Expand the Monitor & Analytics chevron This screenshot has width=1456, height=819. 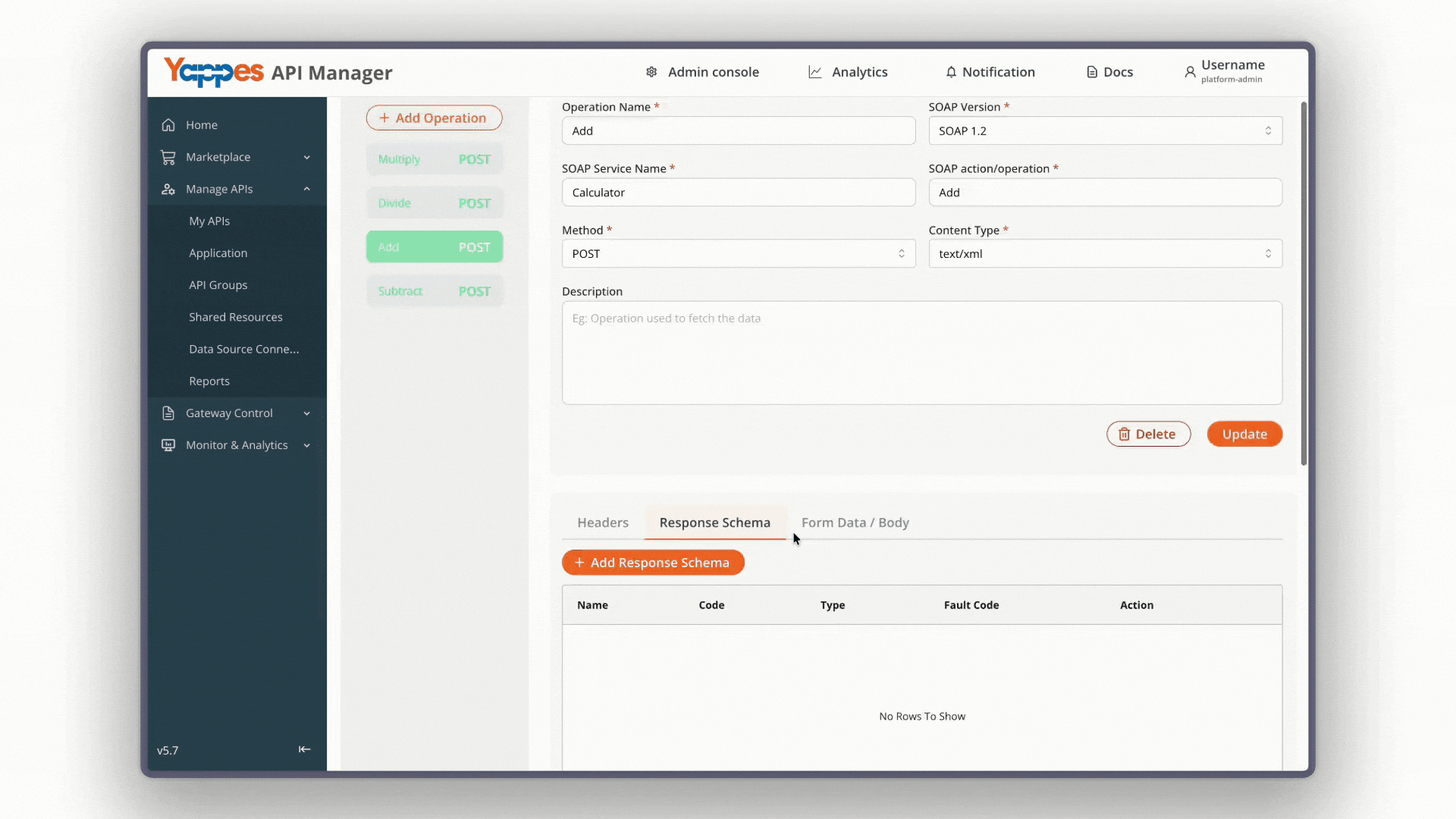click(x=307, y=445)
